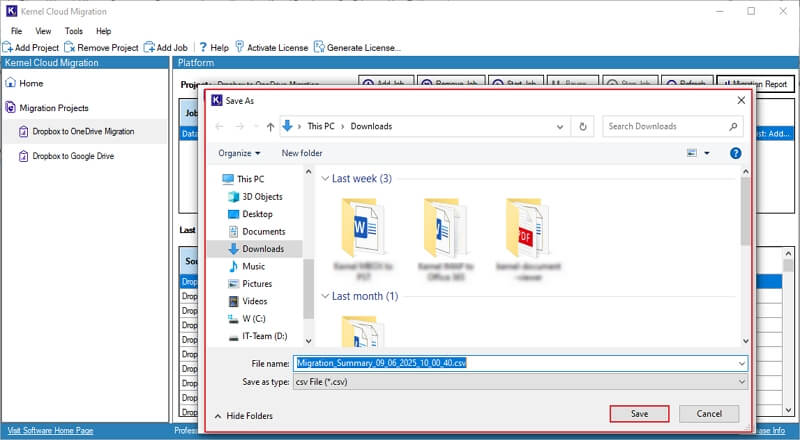The width and height of the screenshot is (800, 440).
Task: Open the view options dropdown arrow
Action: click(x=707, y=153)
